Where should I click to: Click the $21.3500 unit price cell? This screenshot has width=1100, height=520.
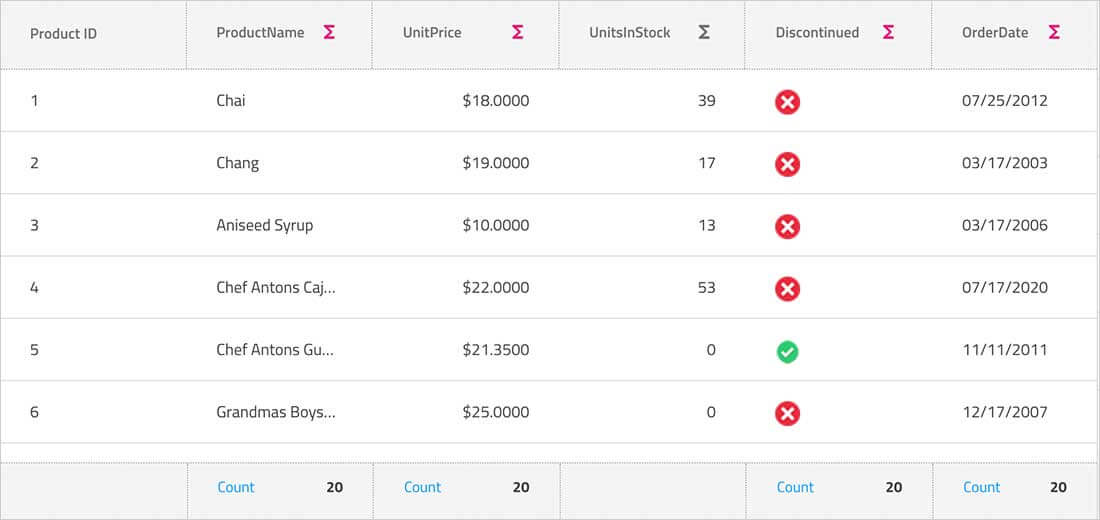[x=495, y=350]
